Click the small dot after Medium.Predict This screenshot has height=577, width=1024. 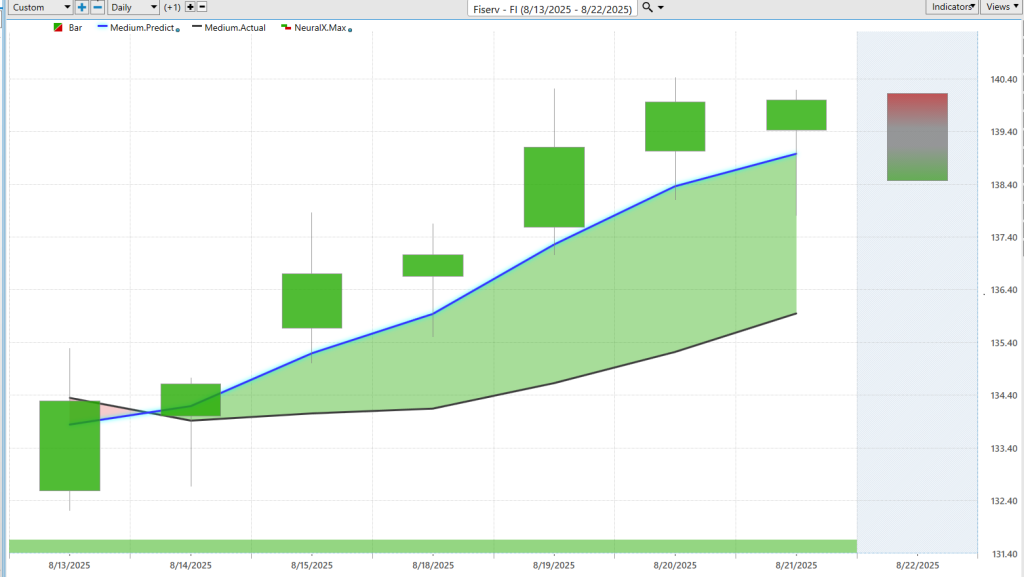(x=178, y=30)
